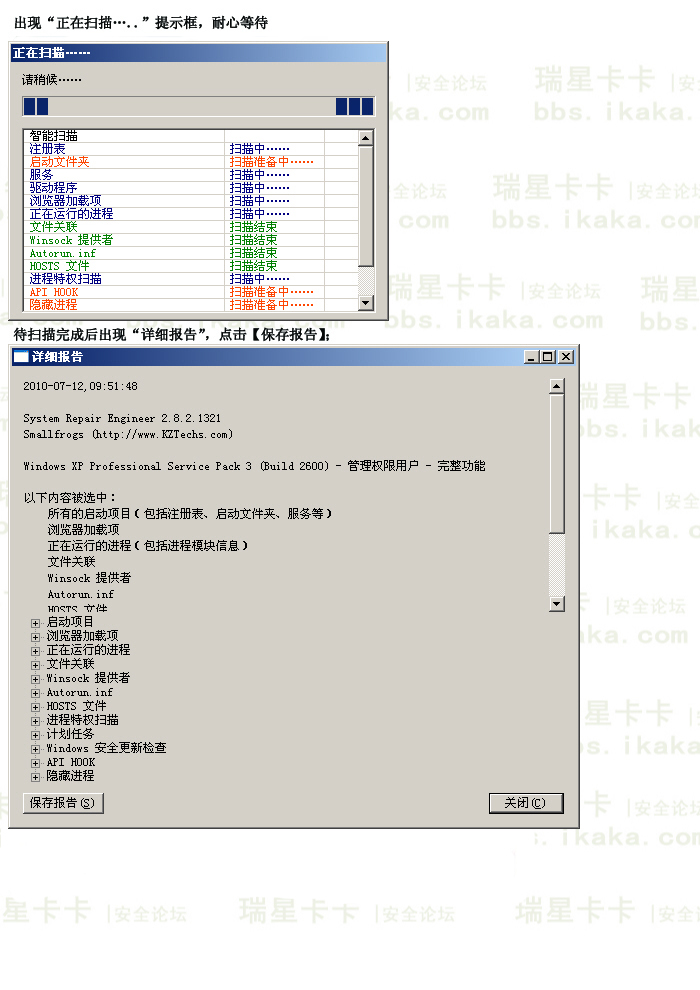The width and height of the screenshot is (700, 990).
Task: Select the 驱动程序 row in scan list
Action: 191,188
